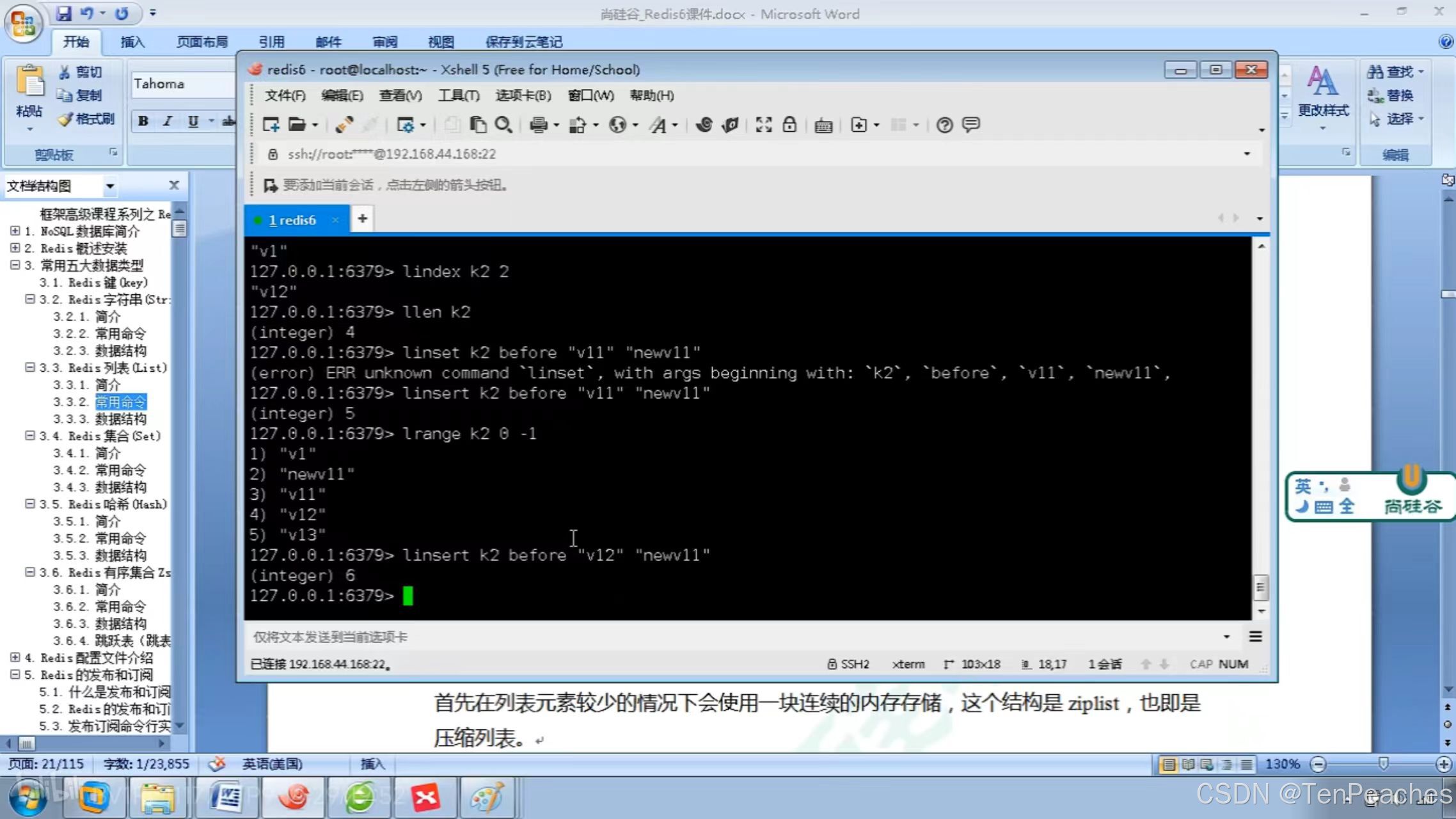Click the lock screen icon in Xshell toolbar
The height and width of the screenshot is (819, 1456).
pos(789,125)
